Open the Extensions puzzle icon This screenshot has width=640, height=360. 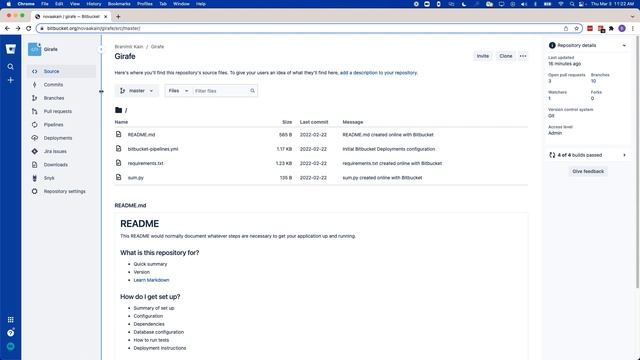pyautogui.click(x=611, y=28)
